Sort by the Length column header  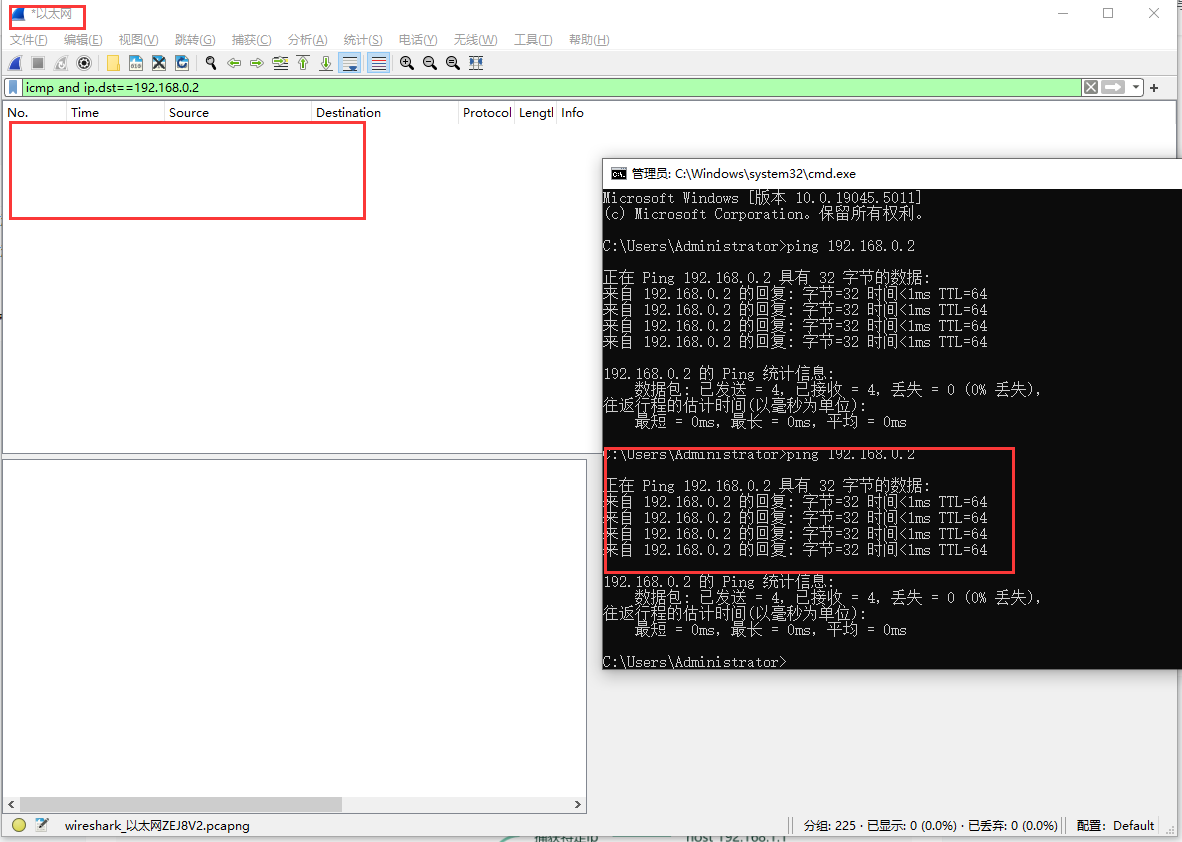tap(535, 112)
